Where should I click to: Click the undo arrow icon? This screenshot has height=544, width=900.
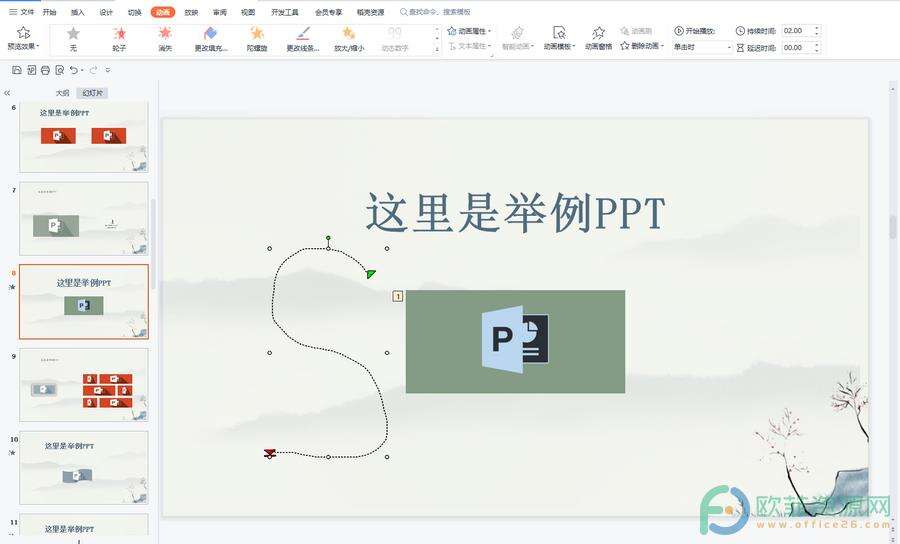pyautogui.click(x=73, y=70)
